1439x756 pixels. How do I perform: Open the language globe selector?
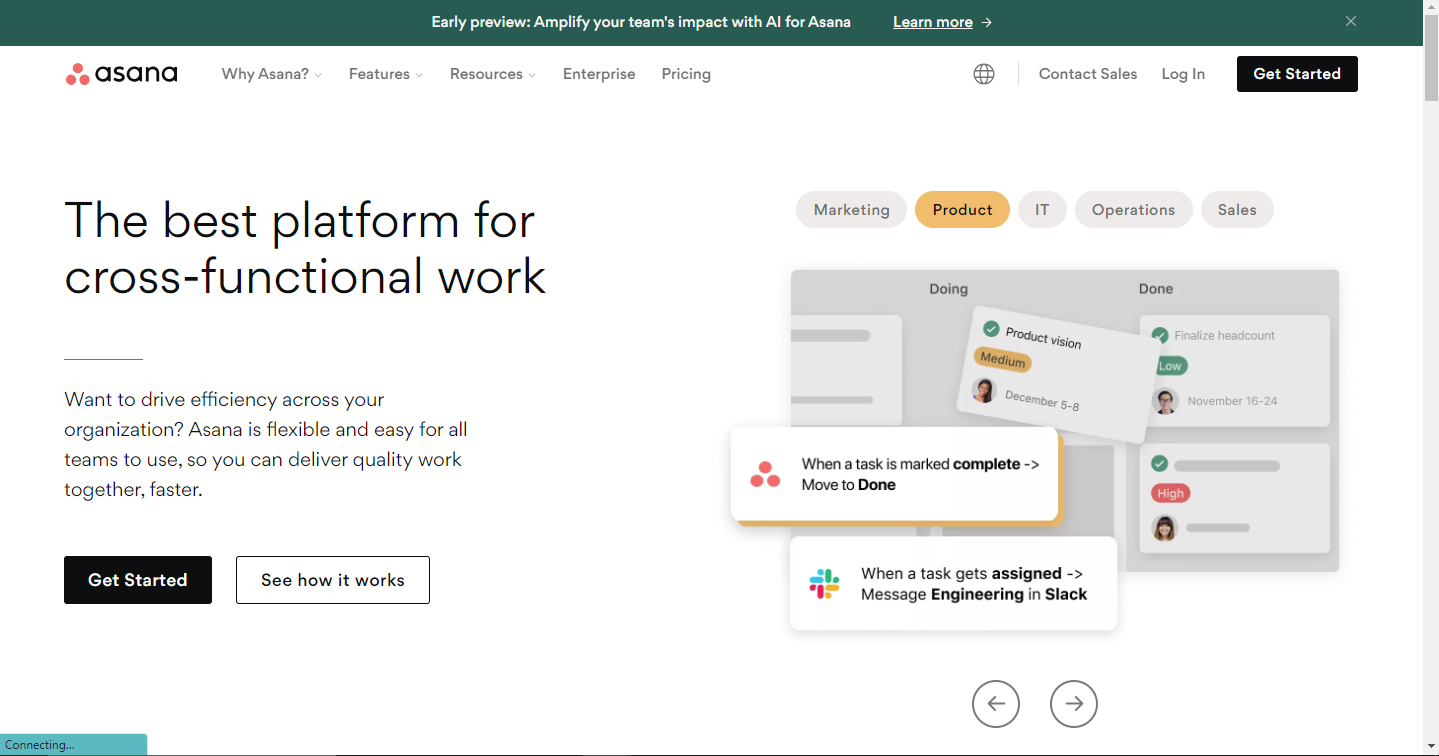point(984,74)
